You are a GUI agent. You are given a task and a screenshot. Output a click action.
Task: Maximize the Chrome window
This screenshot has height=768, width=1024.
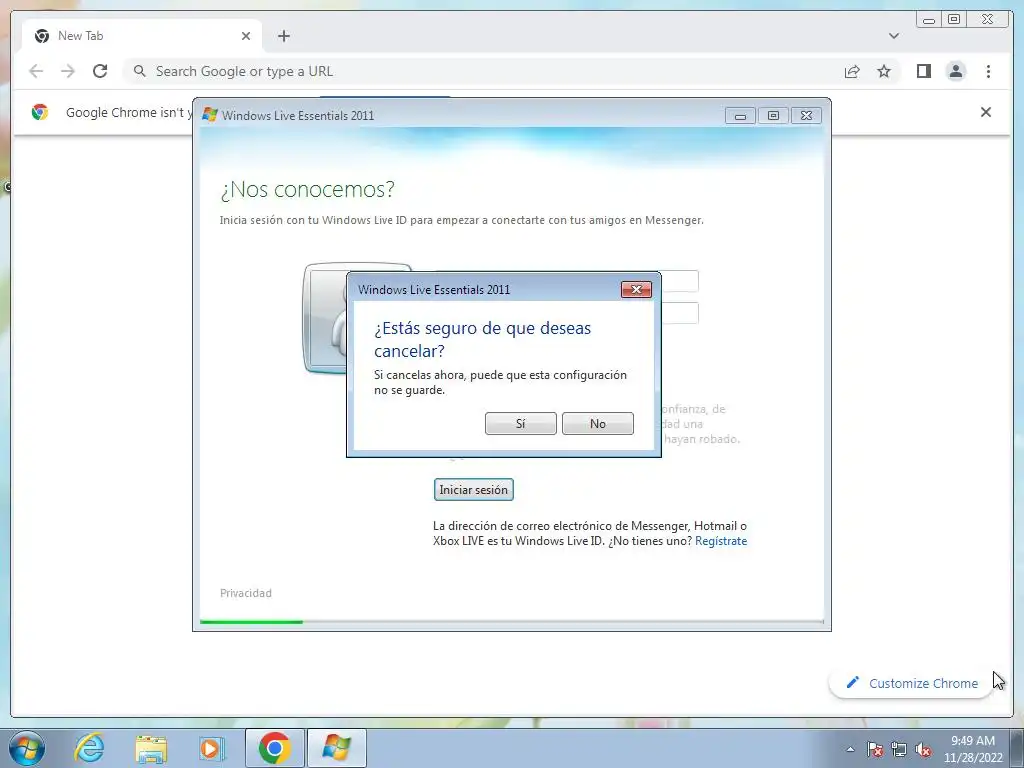coord(954,20)
